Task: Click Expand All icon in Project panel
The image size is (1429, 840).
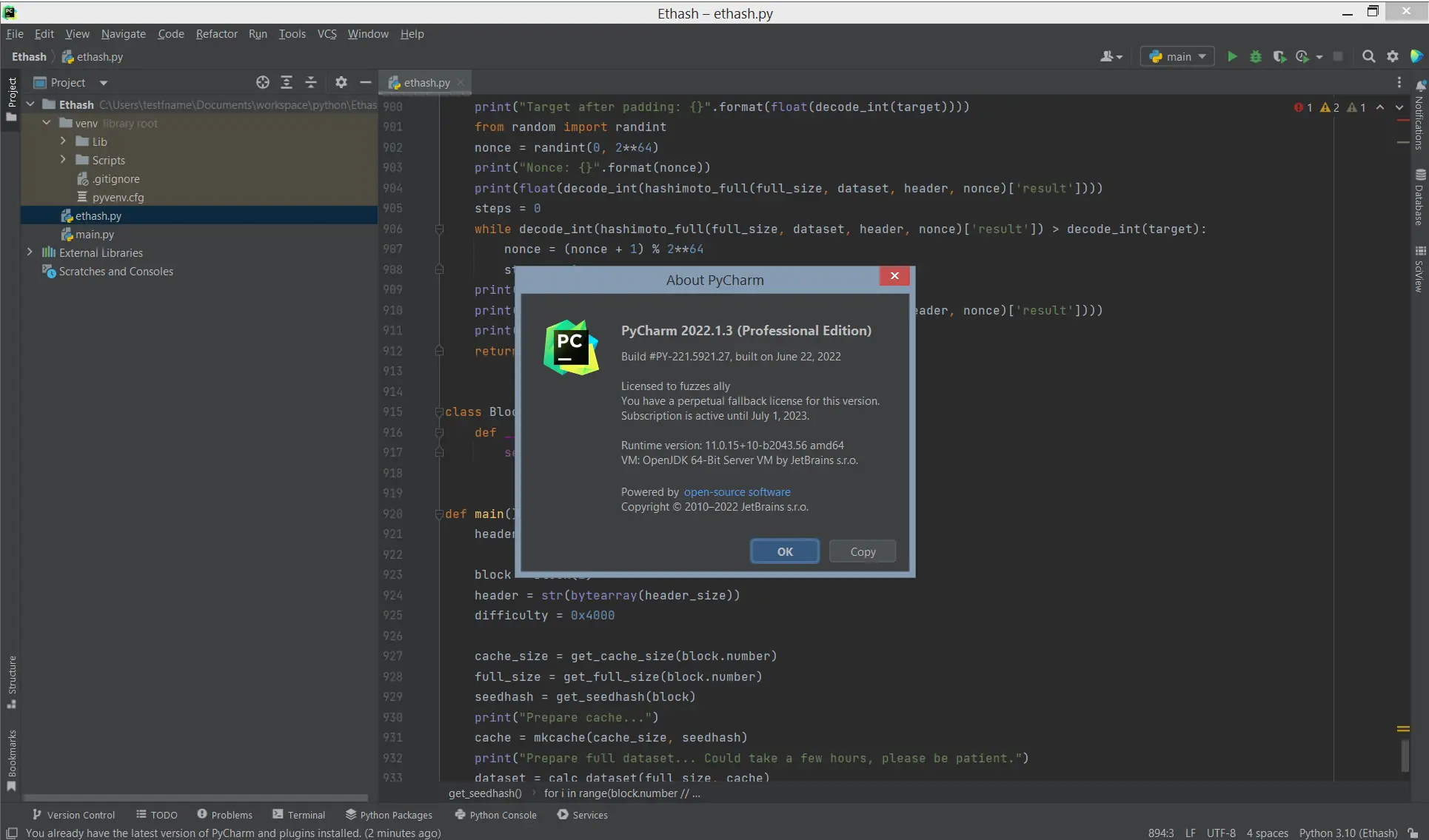Action: (x=287, y=83)
